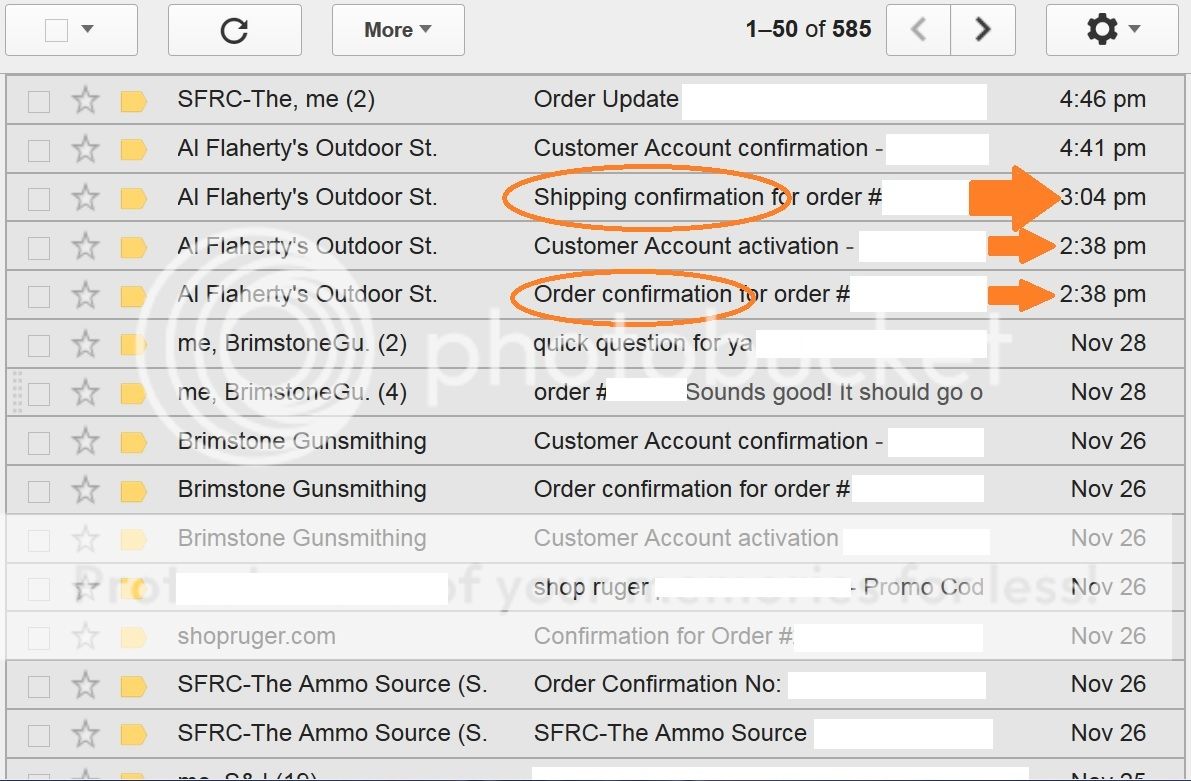Open the select-all checkbox dropdown arrow
The height and width of the screenshot is (781, 1191).
click(88, 30)
